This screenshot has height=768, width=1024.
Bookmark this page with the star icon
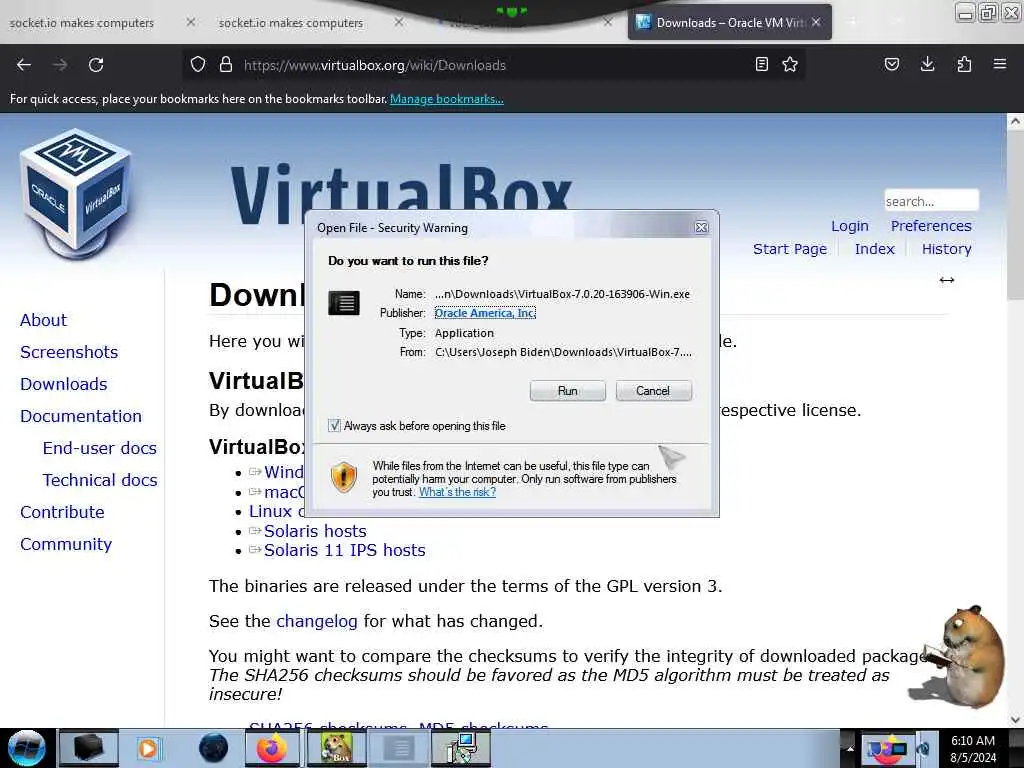tap(790, 65)
